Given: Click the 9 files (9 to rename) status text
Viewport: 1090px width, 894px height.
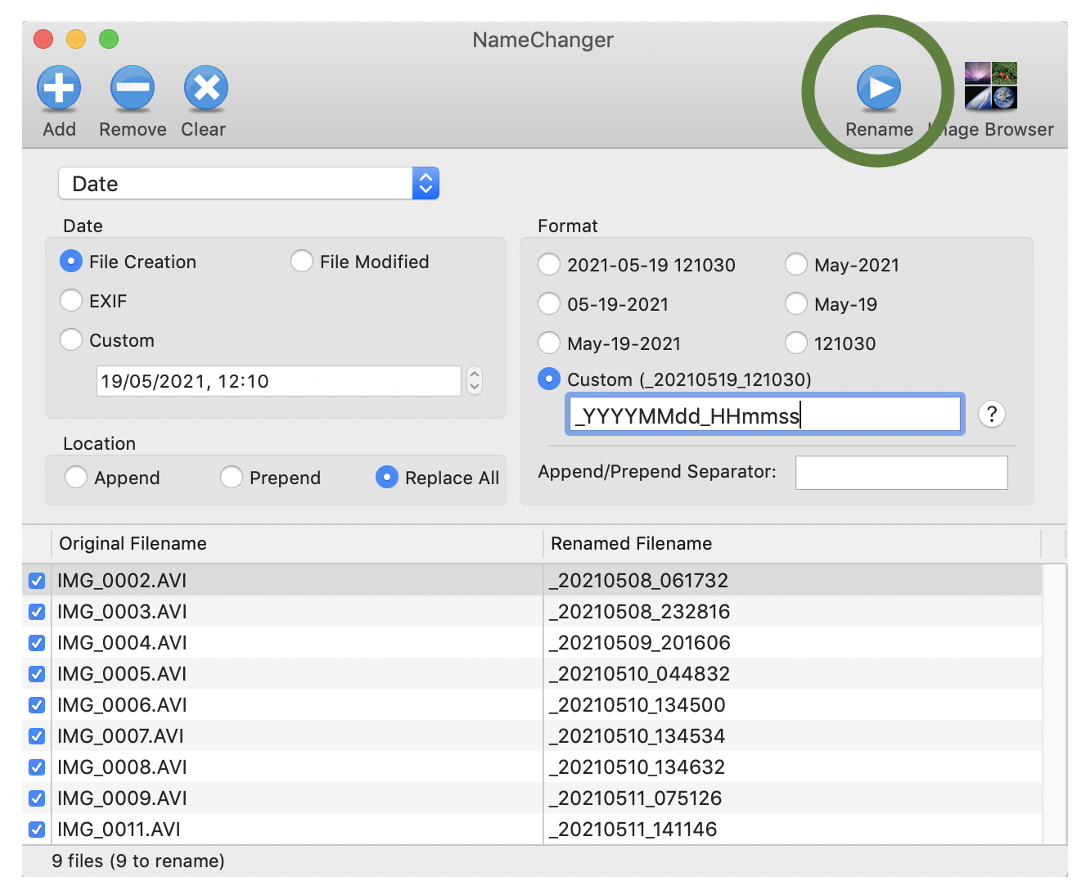Looking at the screenshot, I should pyautogui.click(x=138, y=861).
